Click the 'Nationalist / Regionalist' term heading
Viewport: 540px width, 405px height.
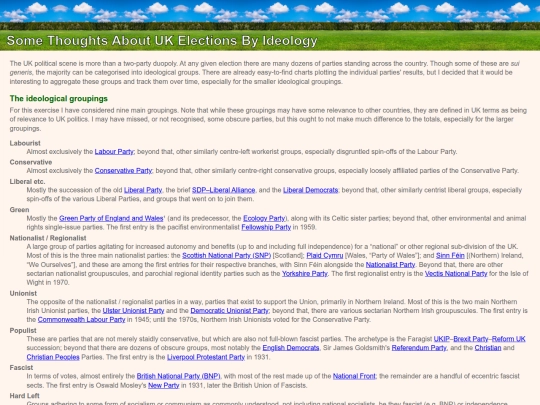[x=48, y=238]
